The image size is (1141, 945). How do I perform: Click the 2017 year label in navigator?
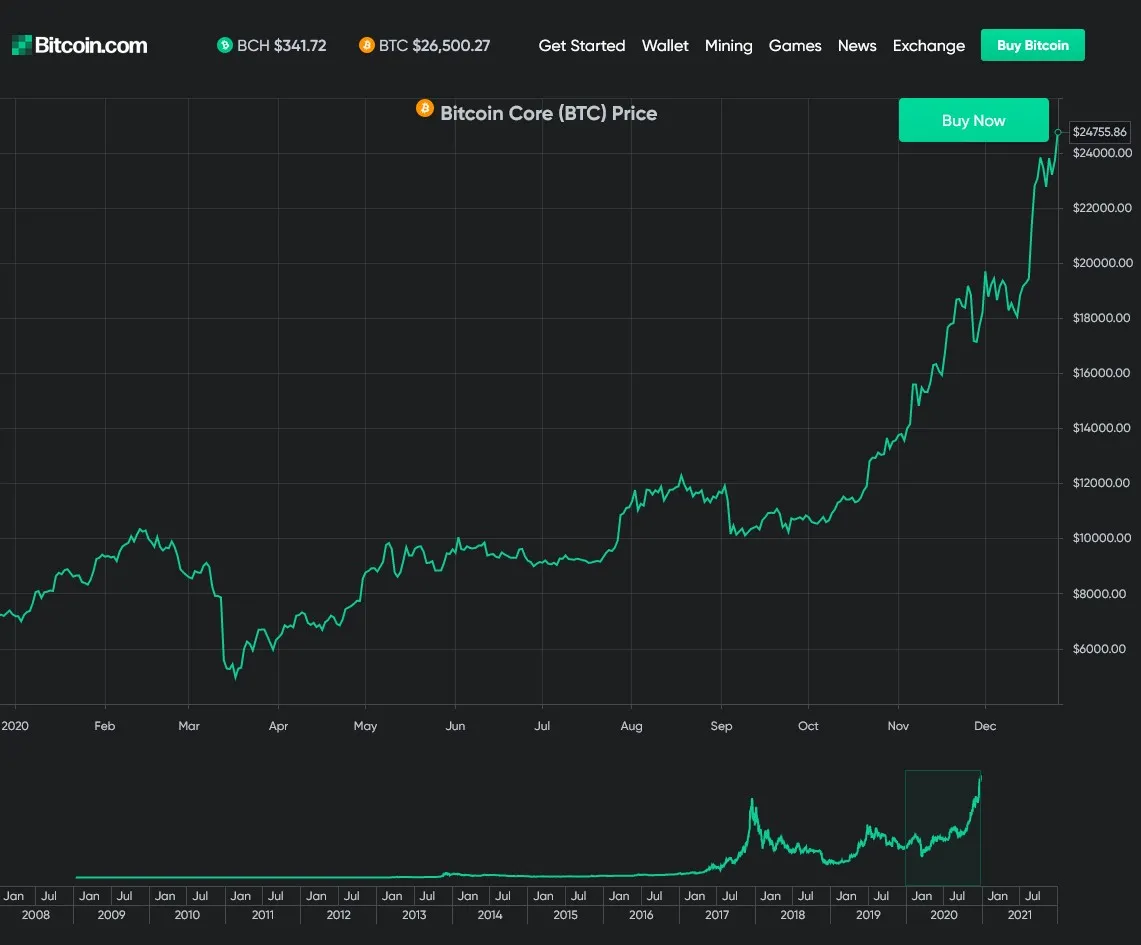pyautogui.click(x=717, y=914)
